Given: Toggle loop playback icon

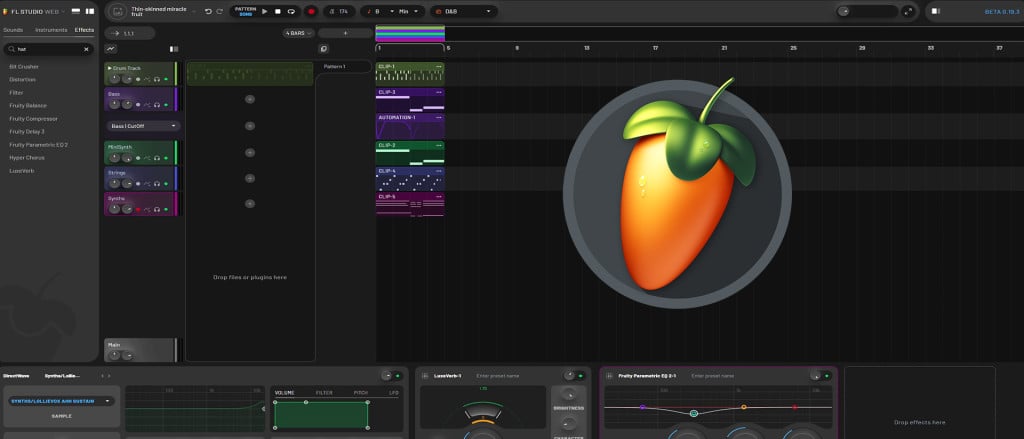Looking at the screenshot, I should [x=291, y=11].
